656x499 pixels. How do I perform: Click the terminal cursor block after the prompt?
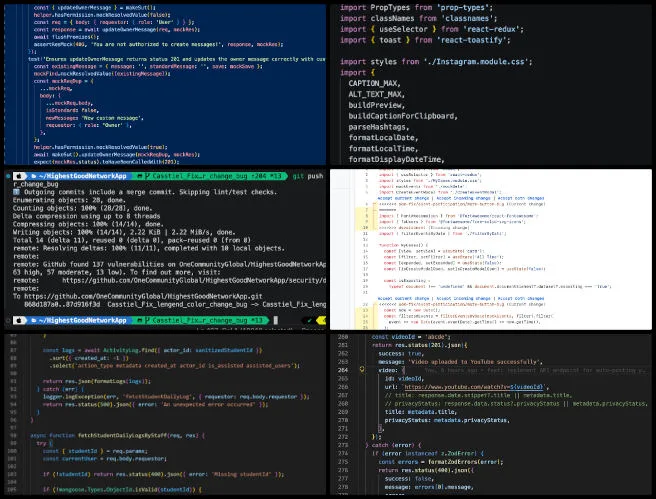pos(275,320)
